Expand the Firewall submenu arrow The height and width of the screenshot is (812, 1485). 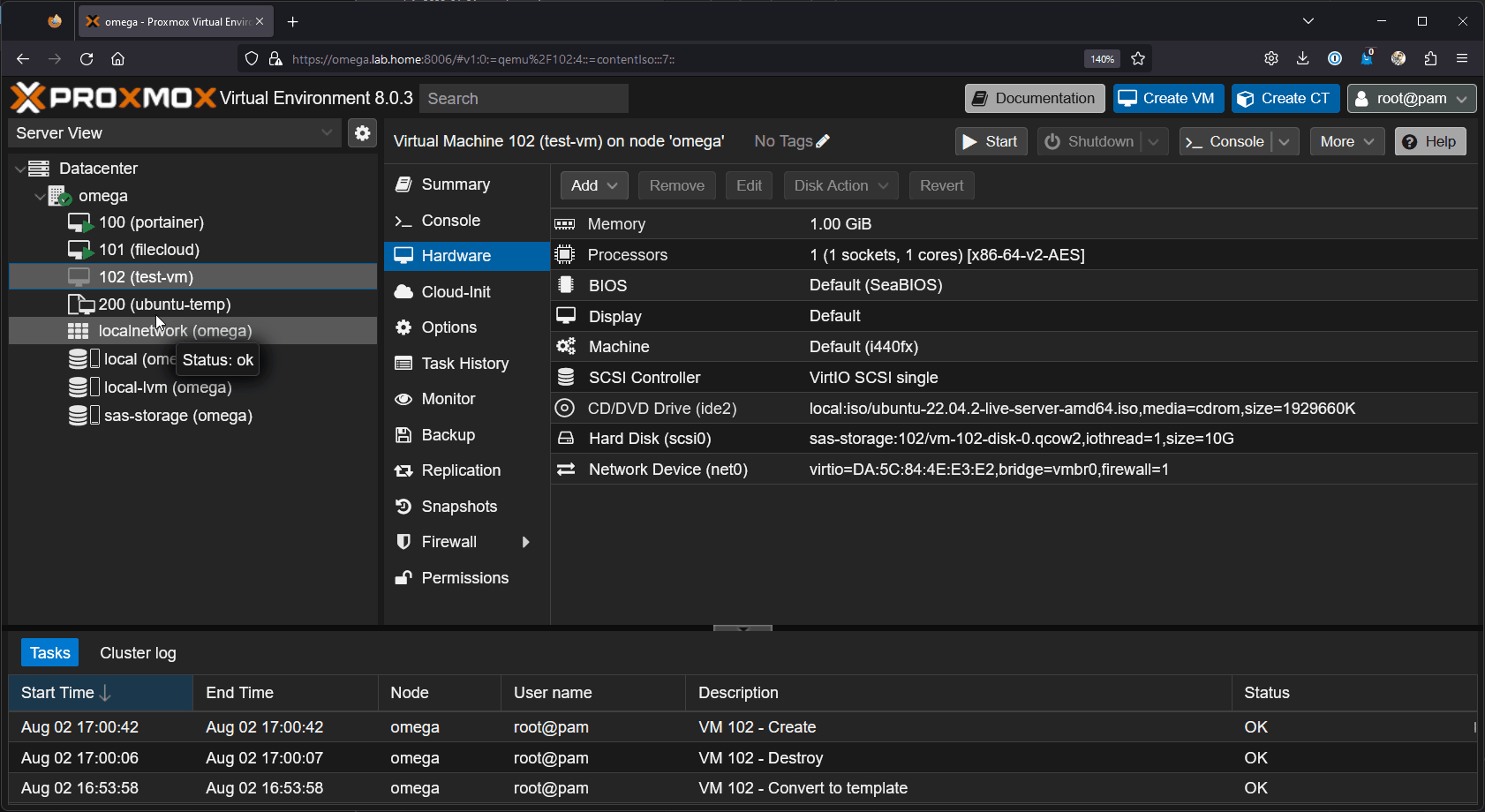click(525, 542)
